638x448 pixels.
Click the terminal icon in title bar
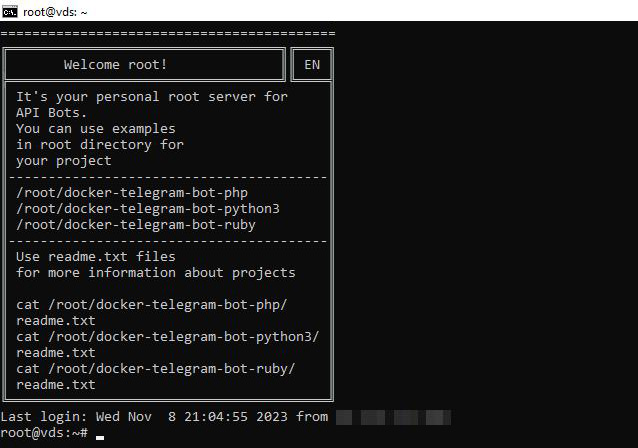(x=9, y=12)
